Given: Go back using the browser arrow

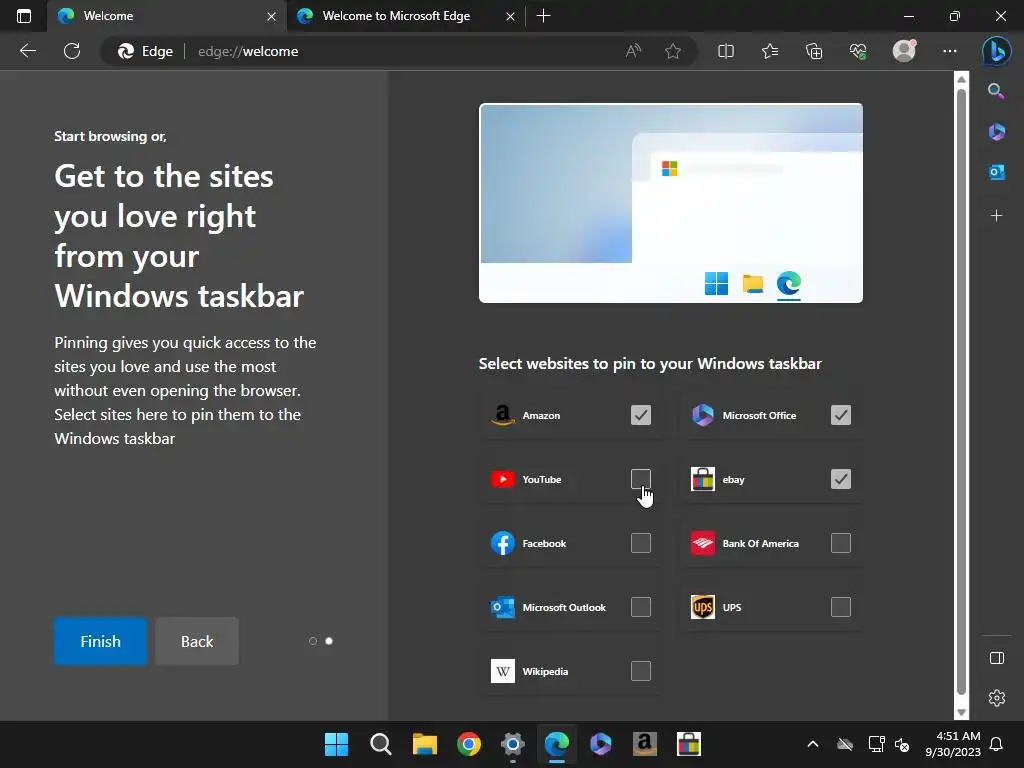Looking at the screenshot, I should point(27,51).
